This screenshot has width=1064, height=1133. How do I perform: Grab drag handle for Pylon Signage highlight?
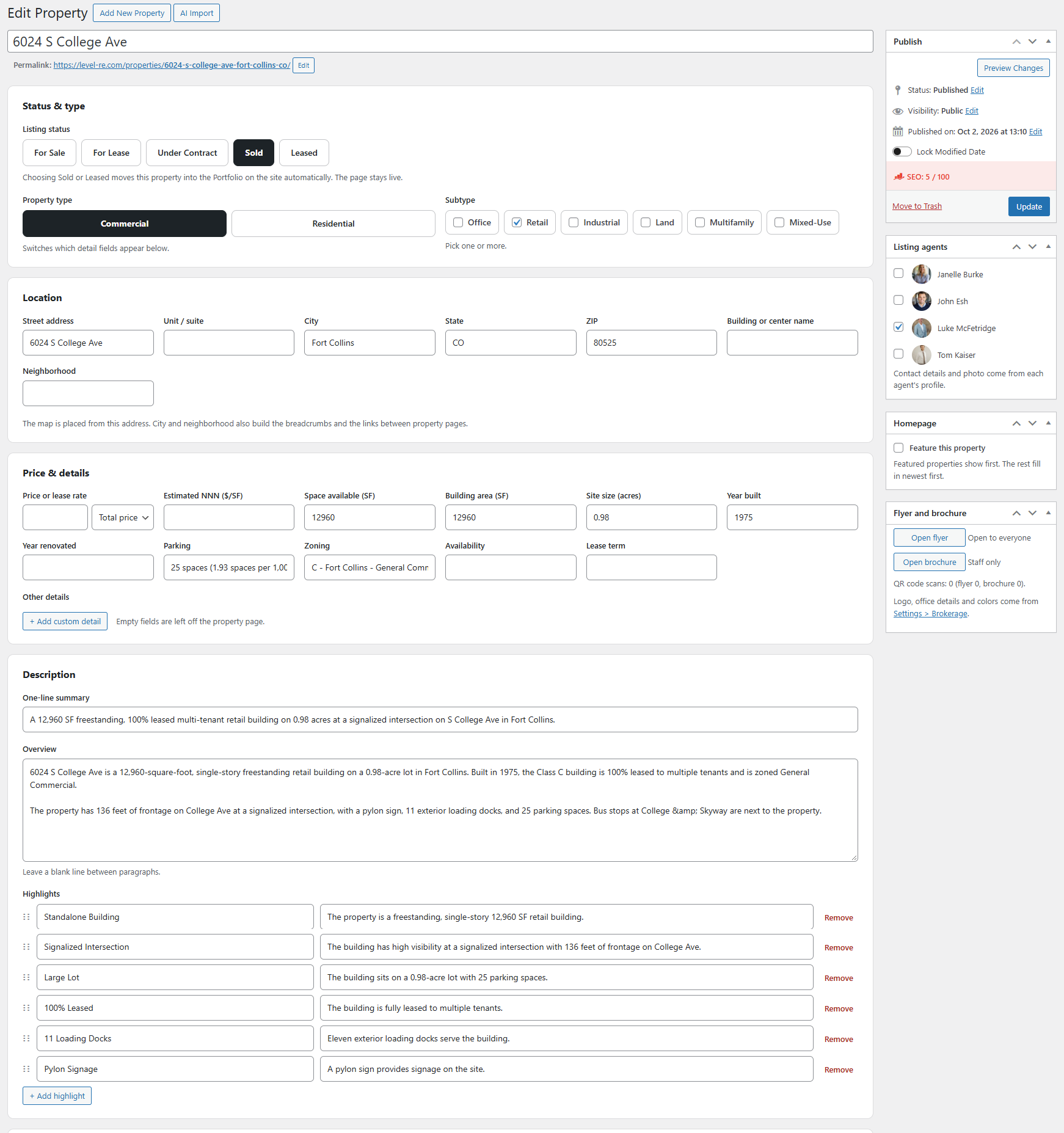(26, 1069)
